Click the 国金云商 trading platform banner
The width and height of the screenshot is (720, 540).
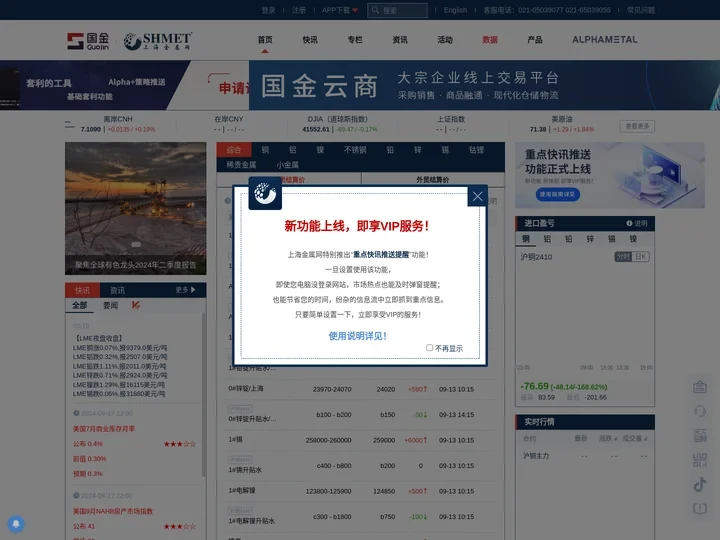pos(484,85)
